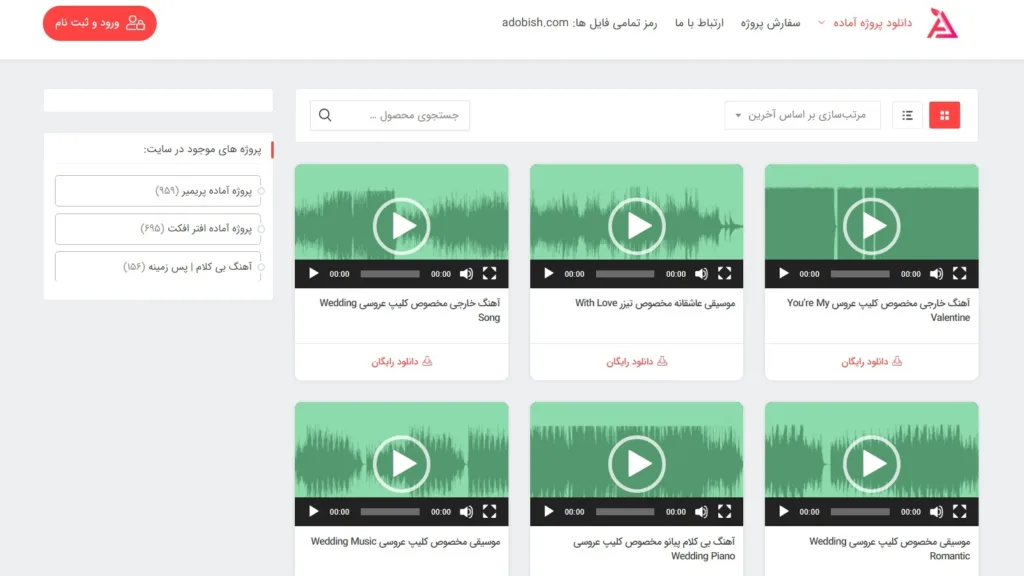This screenshot has width=1024, height=576.
Task: Play the Wedding Song audio from control bar
Action: pos(313,274)
